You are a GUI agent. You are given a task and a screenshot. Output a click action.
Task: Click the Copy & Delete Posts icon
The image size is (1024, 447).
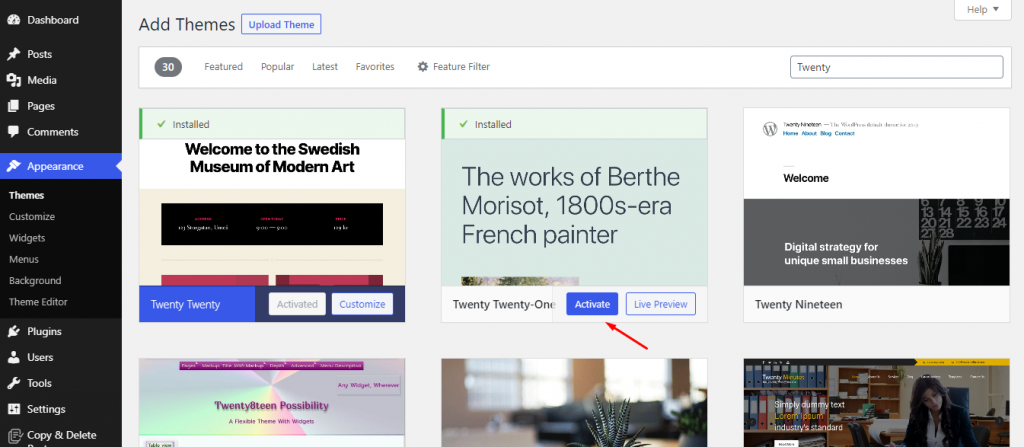coord(13,435)
